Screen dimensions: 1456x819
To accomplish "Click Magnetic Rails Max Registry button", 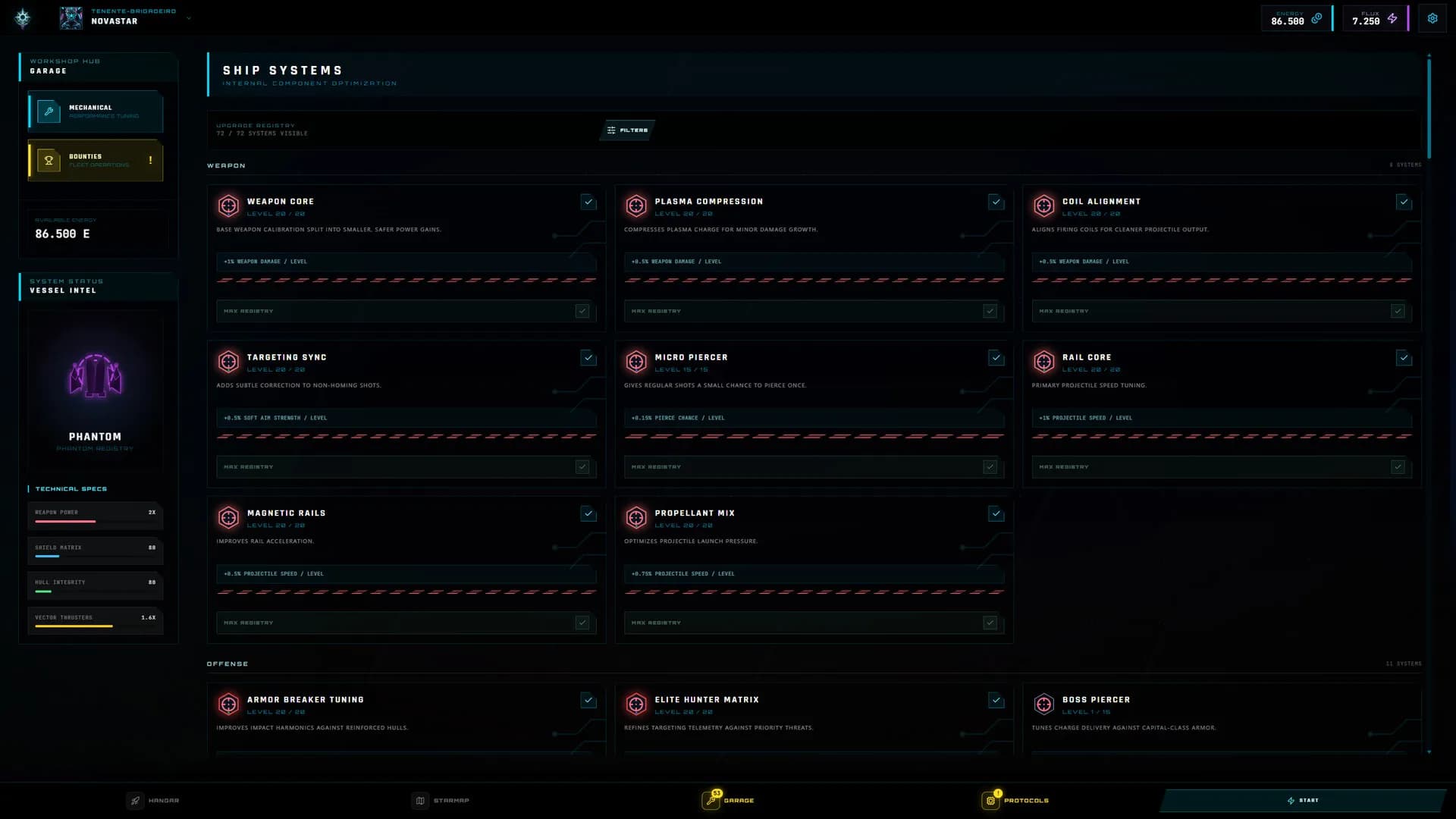I will [x=406, y=623].
